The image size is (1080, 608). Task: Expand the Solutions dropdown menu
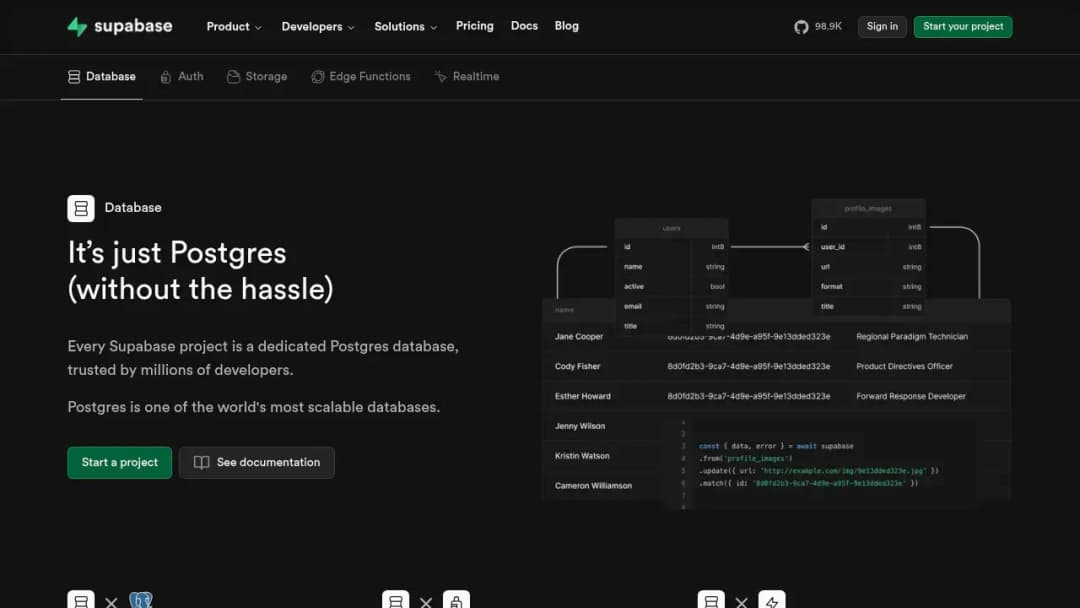(406, 27)
